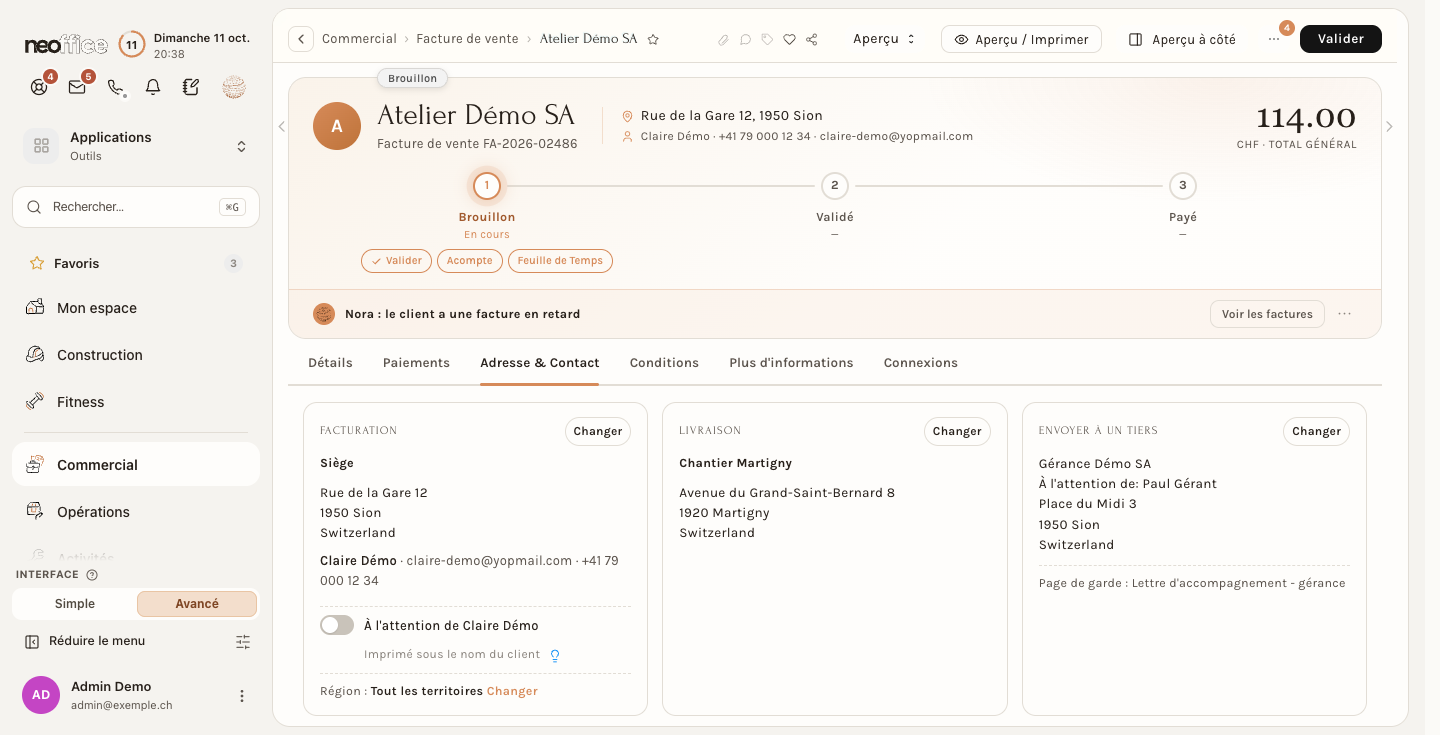Switch interface to Simple mode
The height and width of the screenshot is (735, 1440).
(x=75, y=604)
